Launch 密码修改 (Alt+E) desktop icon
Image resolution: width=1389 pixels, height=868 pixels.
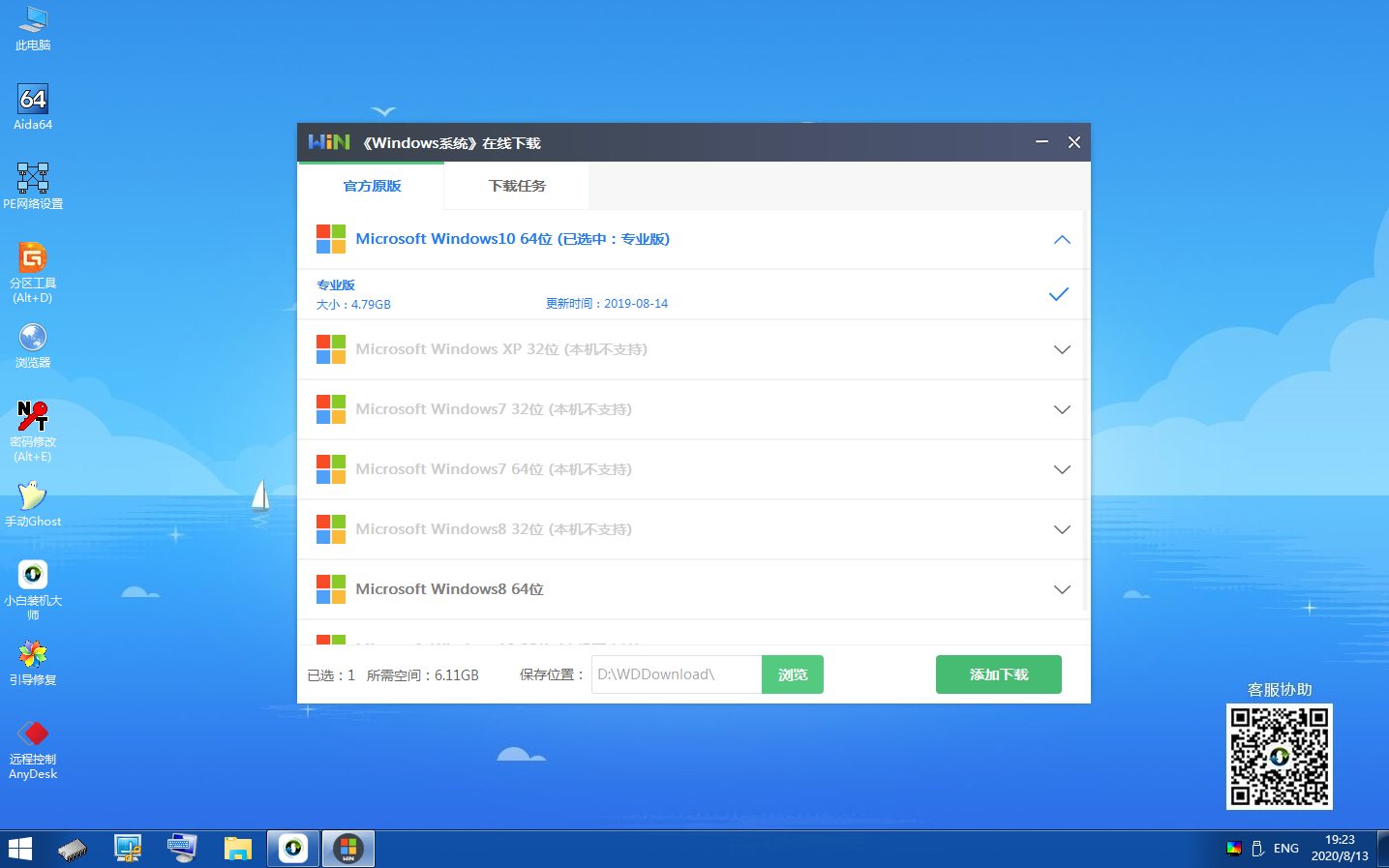(x=33, y=431)
